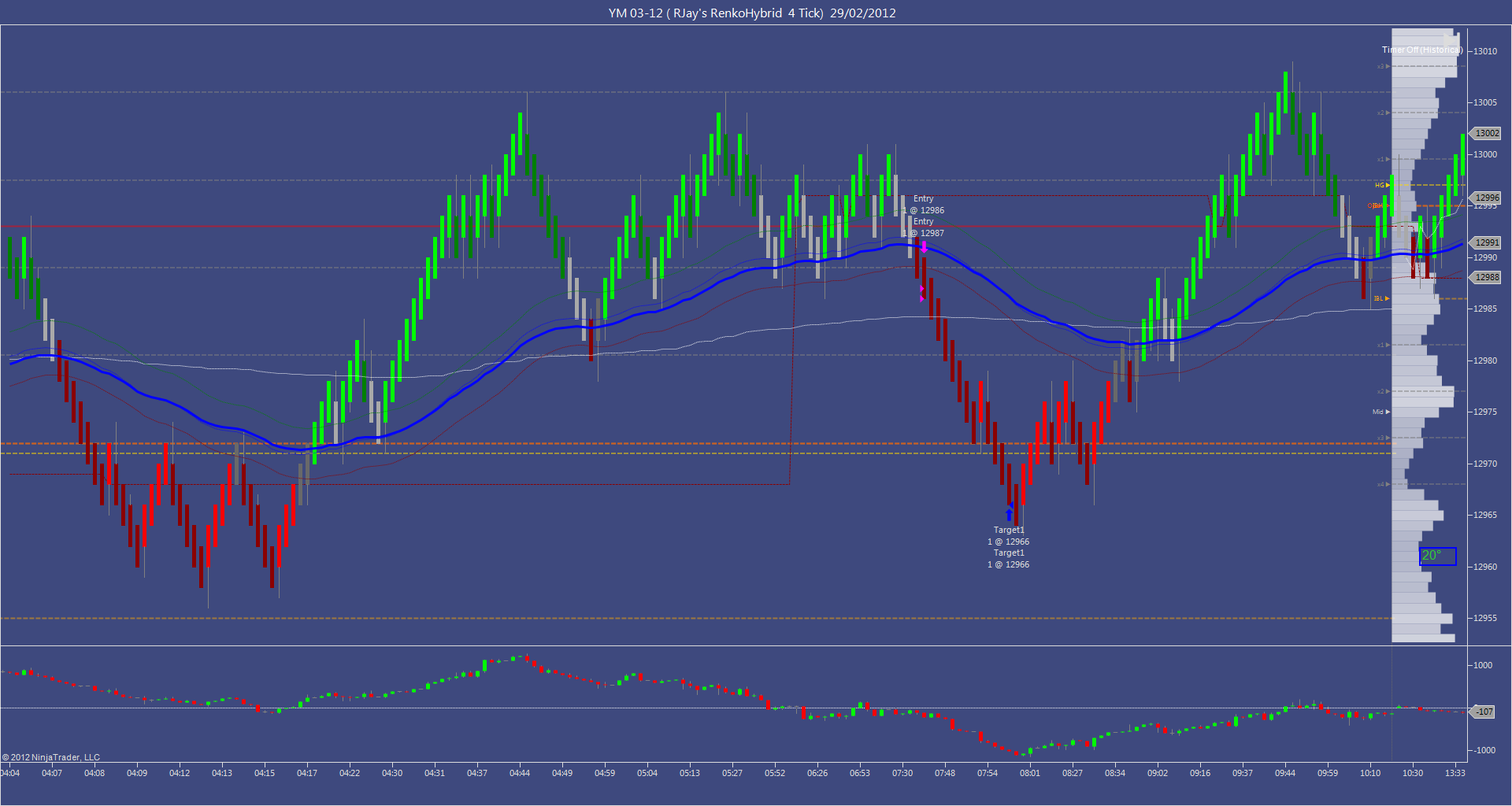Click the 12991 moving average price tag

pyautogui.click(x=1487, y=242)
